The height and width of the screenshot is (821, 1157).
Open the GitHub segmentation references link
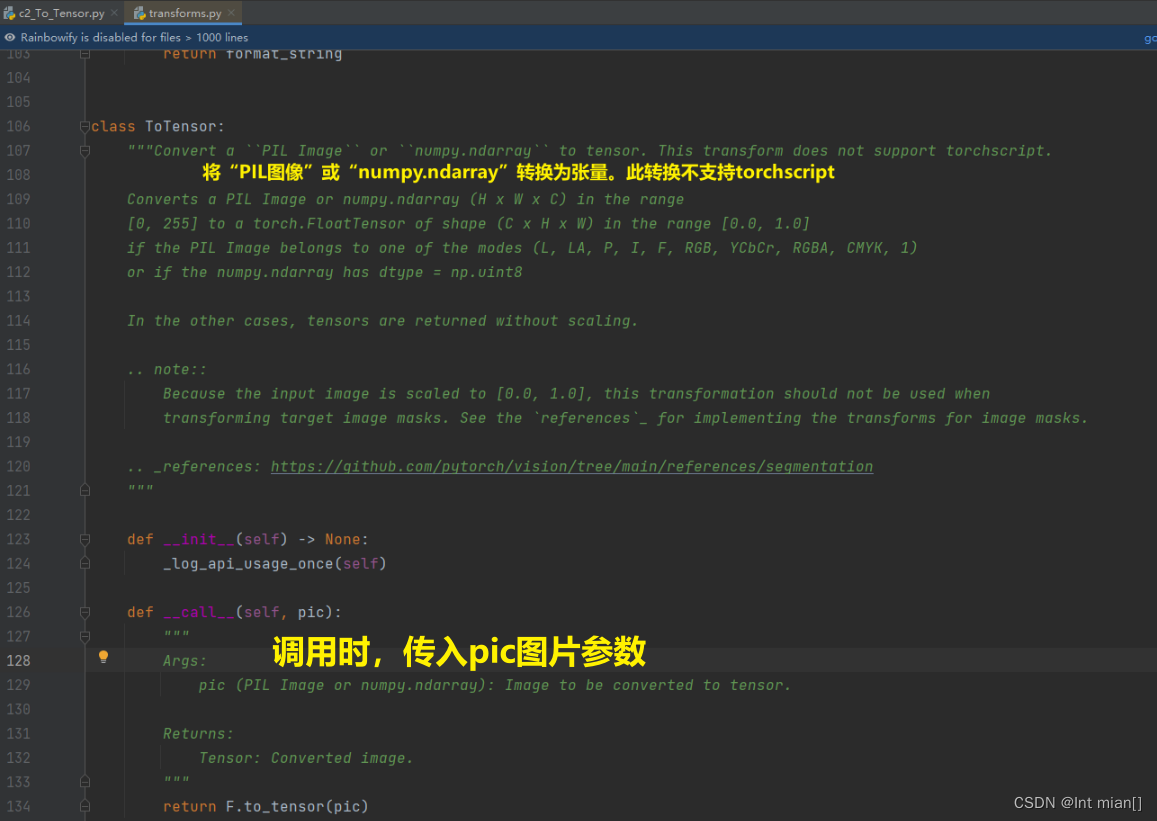(572, 466)
